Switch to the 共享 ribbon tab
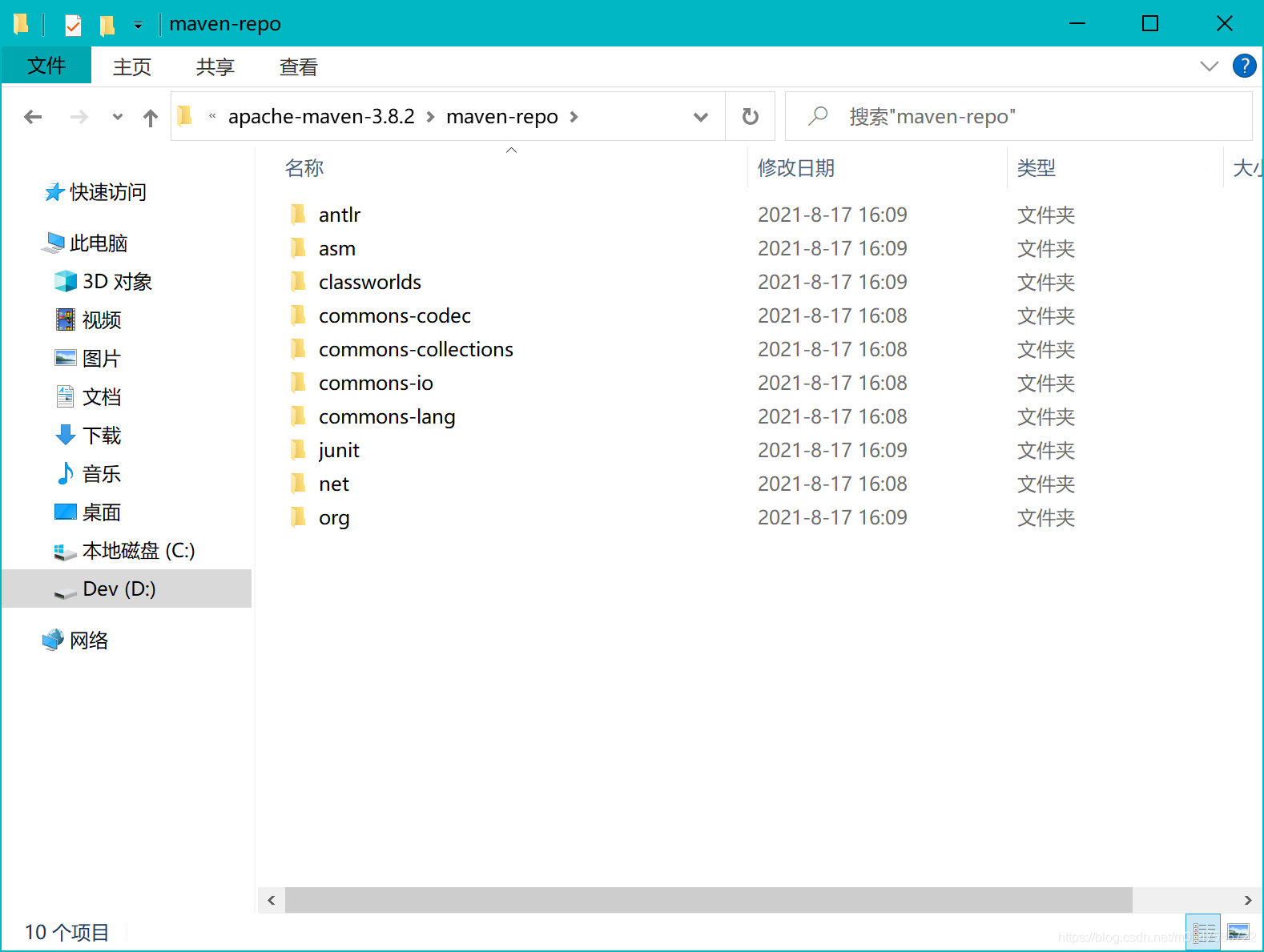 (x=215, y=66)
